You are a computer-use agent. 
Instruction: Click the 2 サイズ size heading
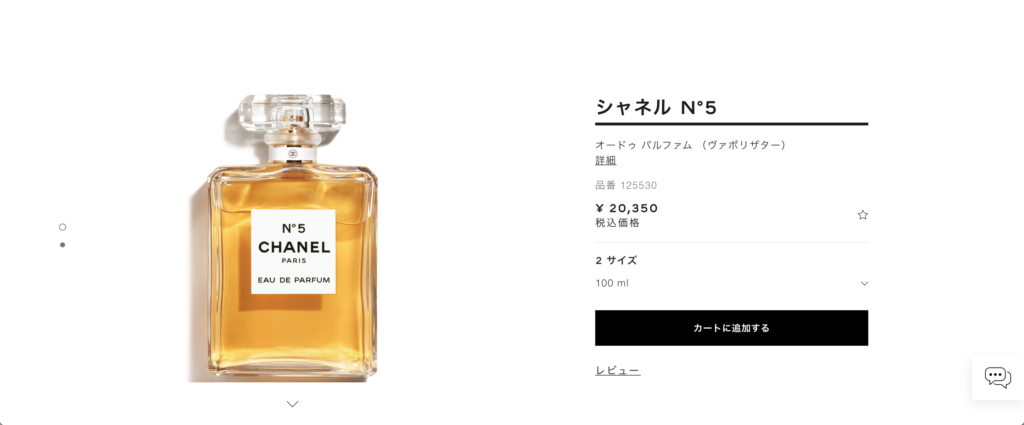coord(616,260)
